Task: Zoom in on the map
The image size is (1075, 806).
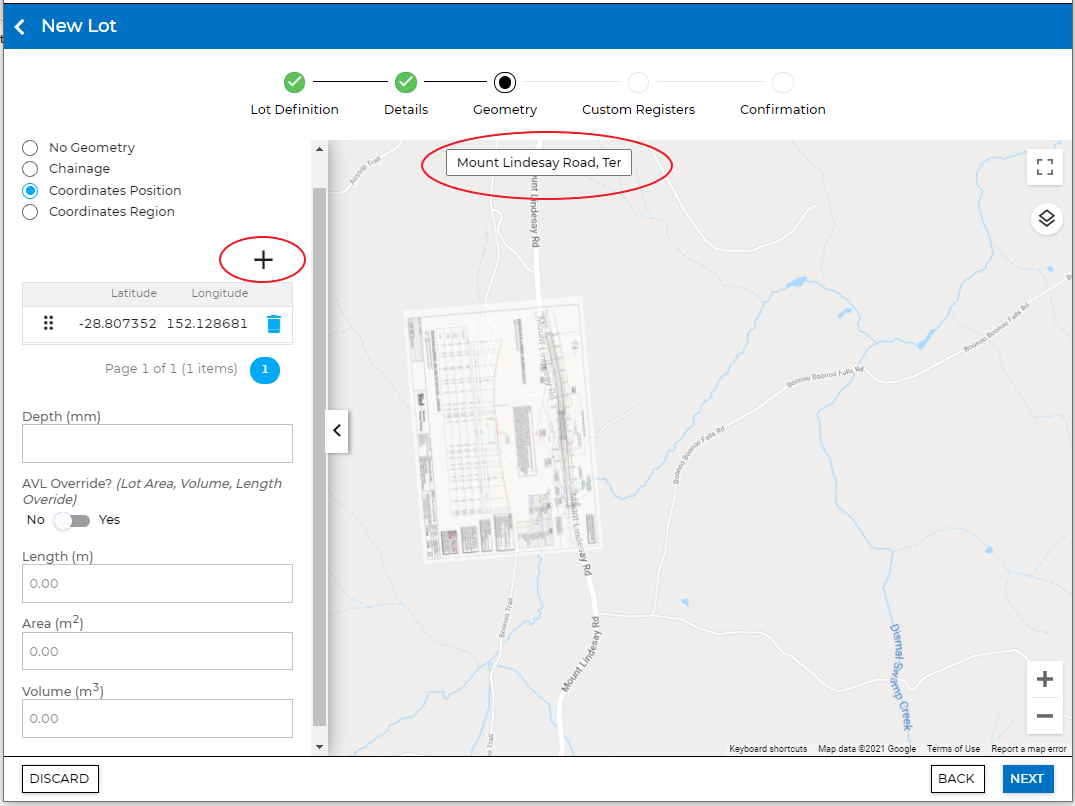Action: pos(1044,679)
